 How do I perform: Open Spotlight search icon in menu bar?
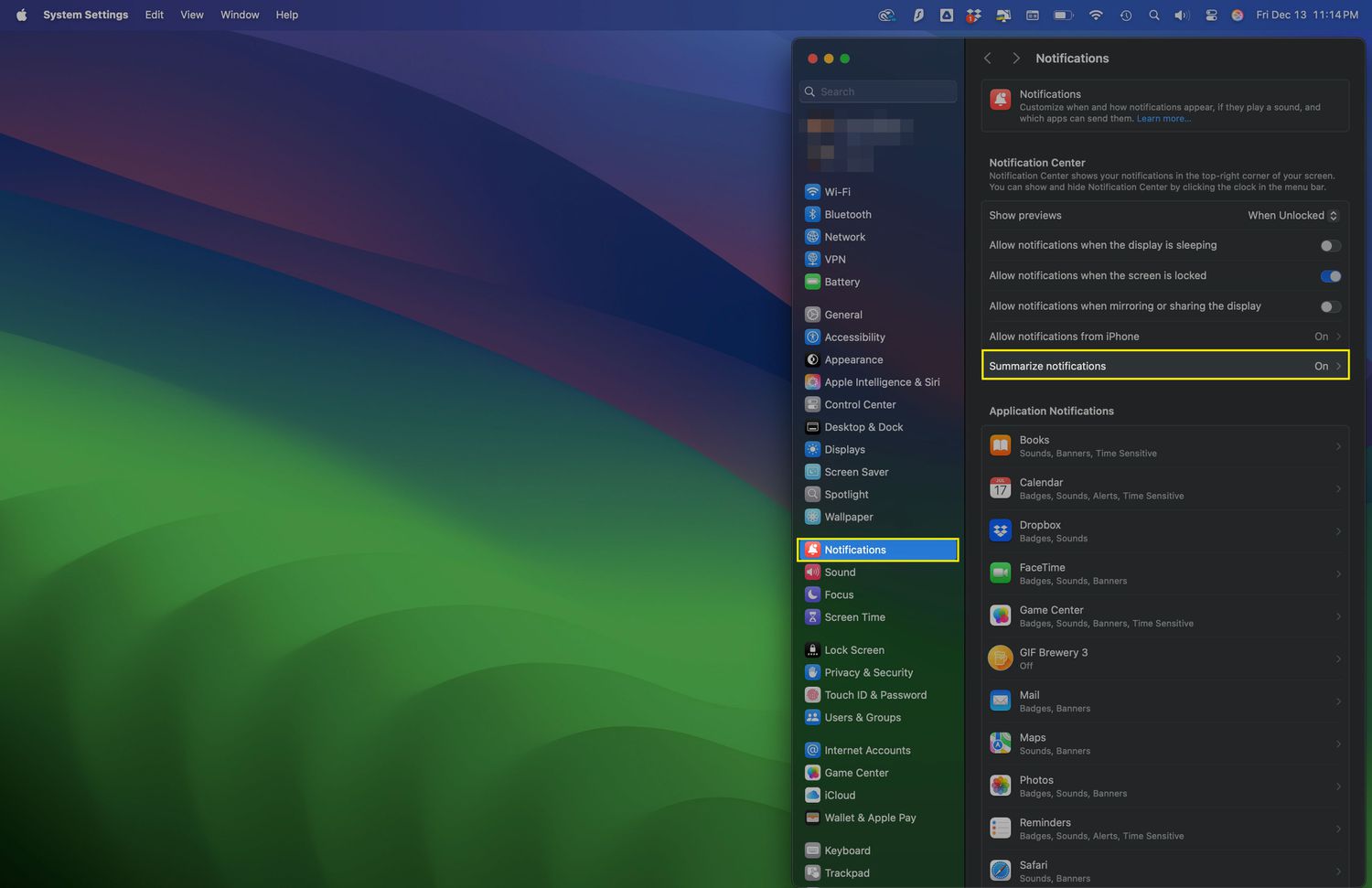click(1154, 16)
